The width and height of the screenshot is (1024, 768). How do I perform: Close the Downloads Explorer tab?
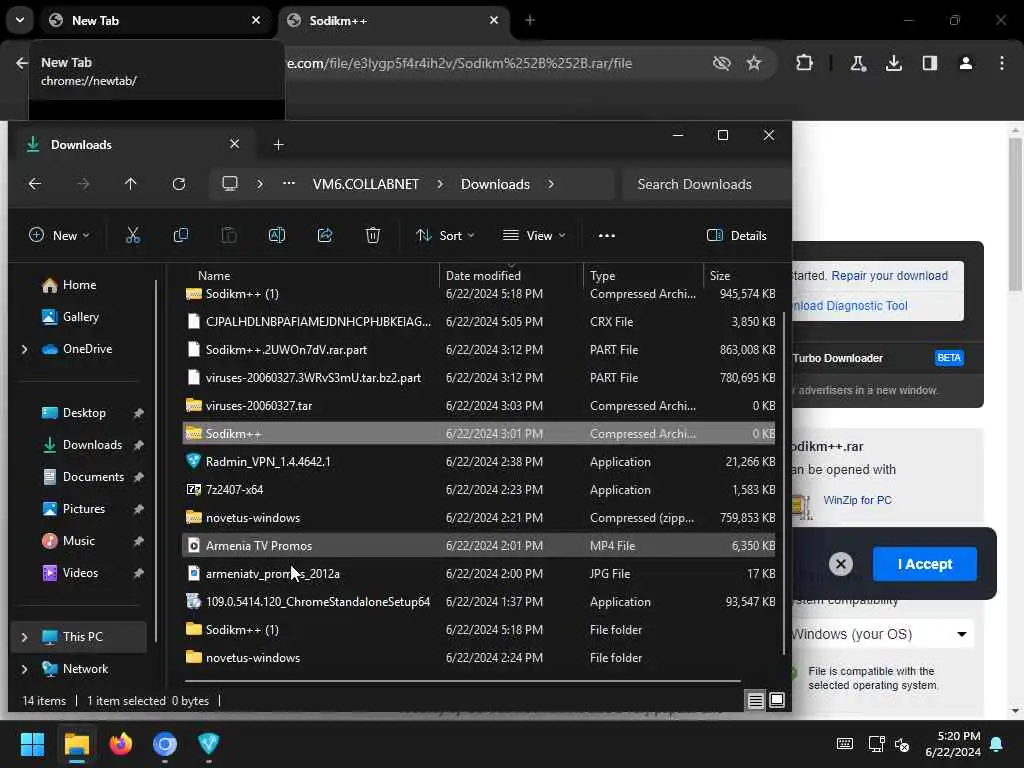click(x=234, y=144)
